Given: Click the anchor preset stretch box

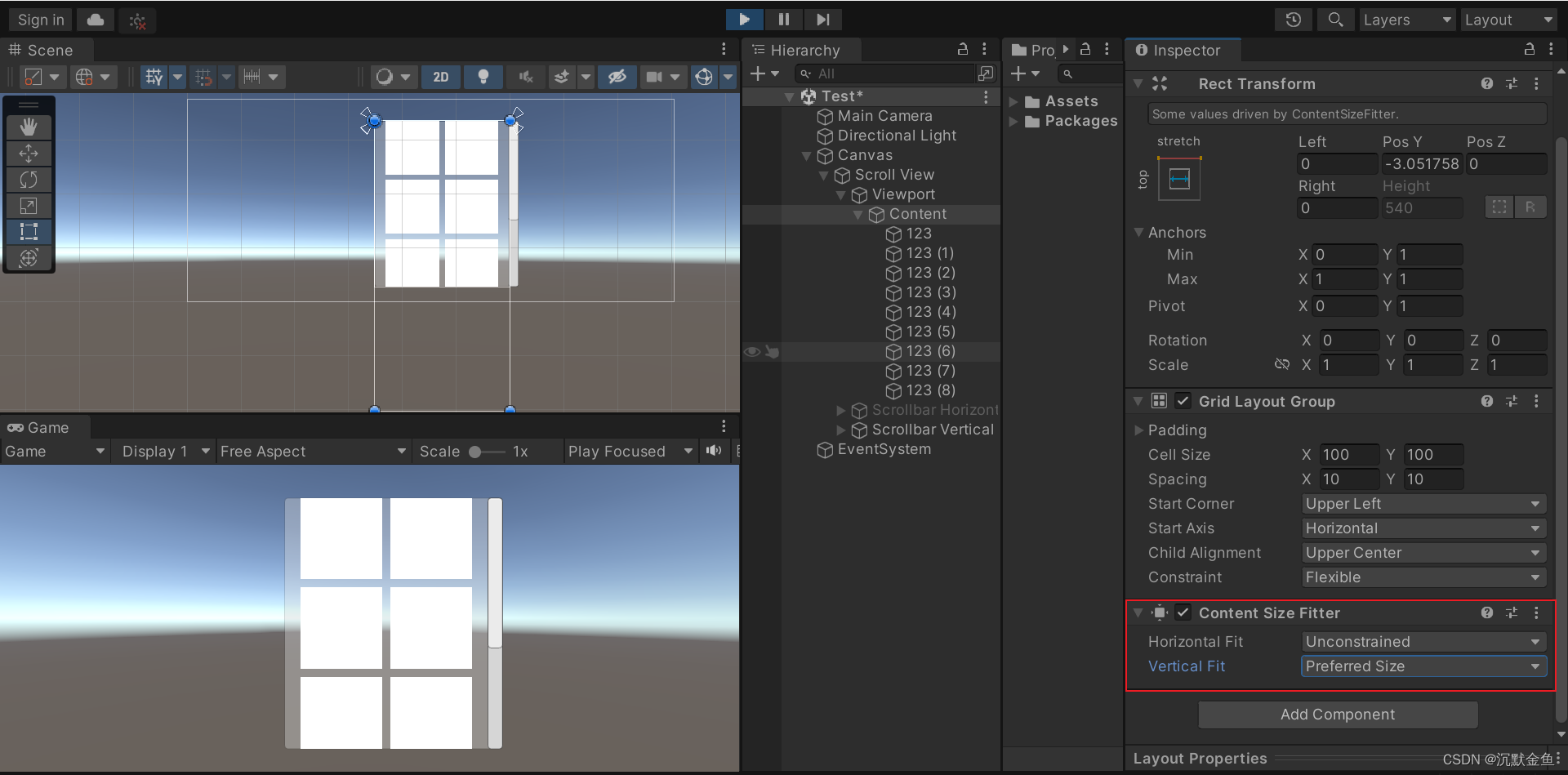Looking at the screenshot, I should click(1179, 179).
